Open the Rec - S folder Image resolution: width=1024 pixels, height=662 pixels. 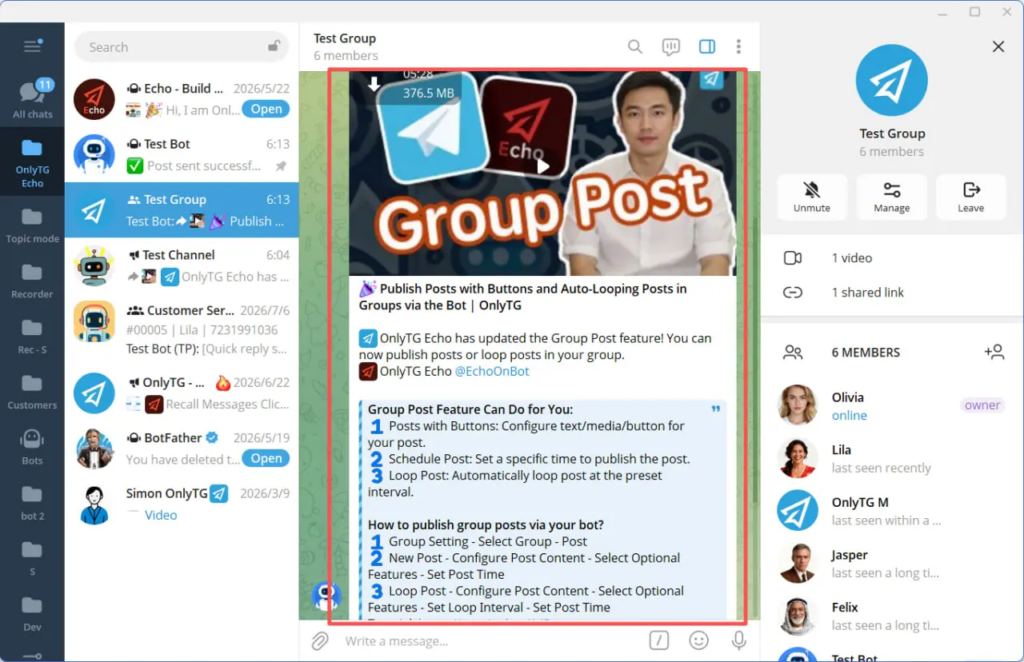32,337
